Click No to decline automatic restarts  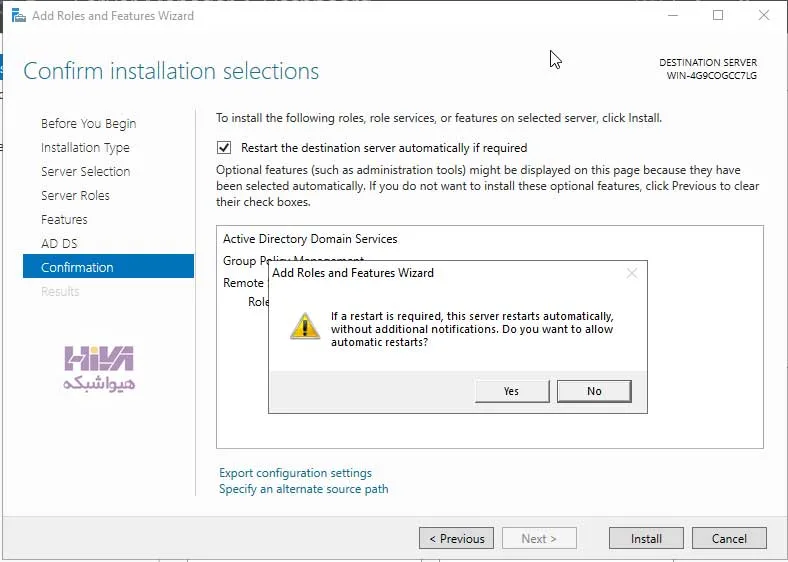coord(594,391)
